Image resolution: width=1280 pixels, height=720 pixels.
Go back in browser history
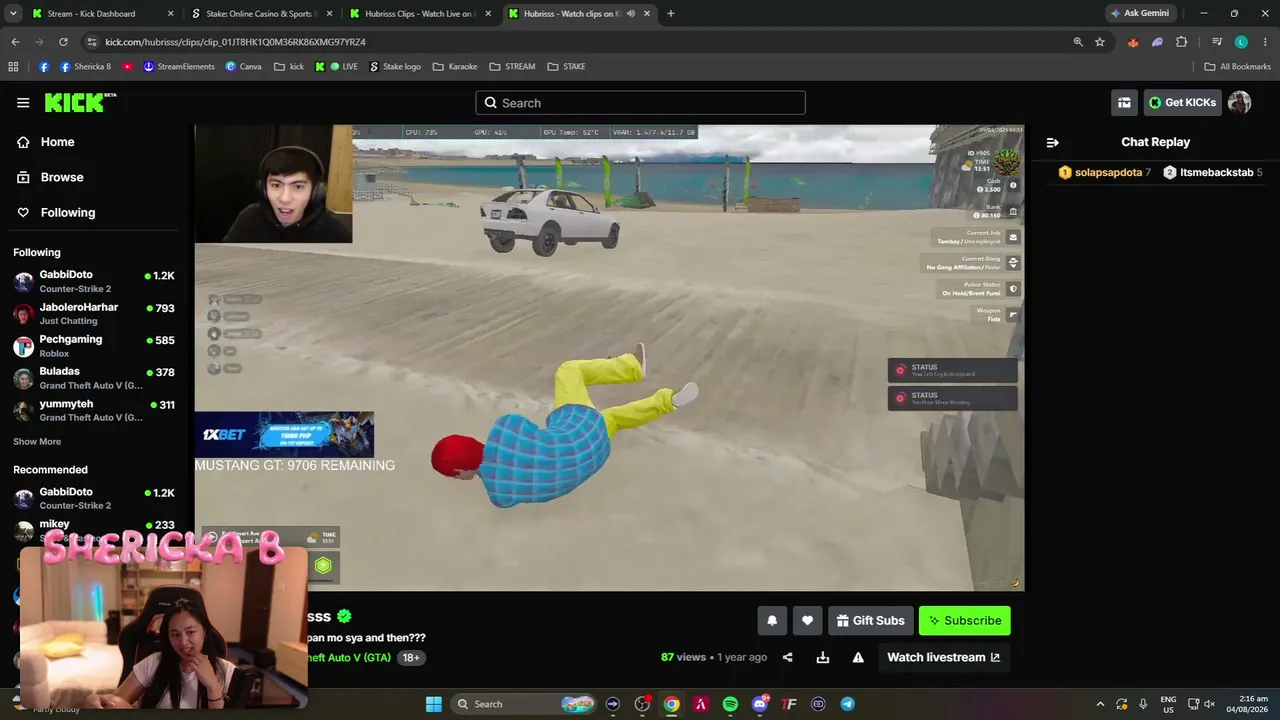pyautogui.click(x=15, y=42)
